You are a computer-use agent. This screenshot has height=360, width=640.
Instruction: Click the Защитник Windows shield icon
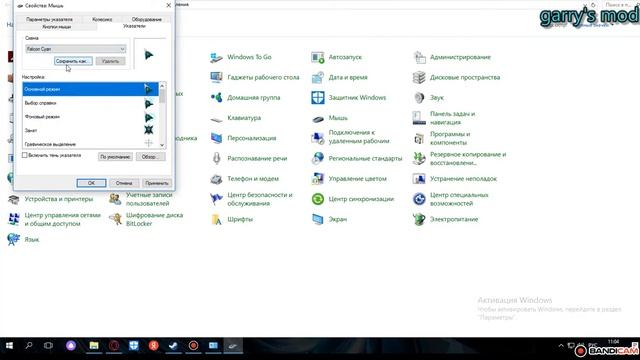(x=318, y=98)
